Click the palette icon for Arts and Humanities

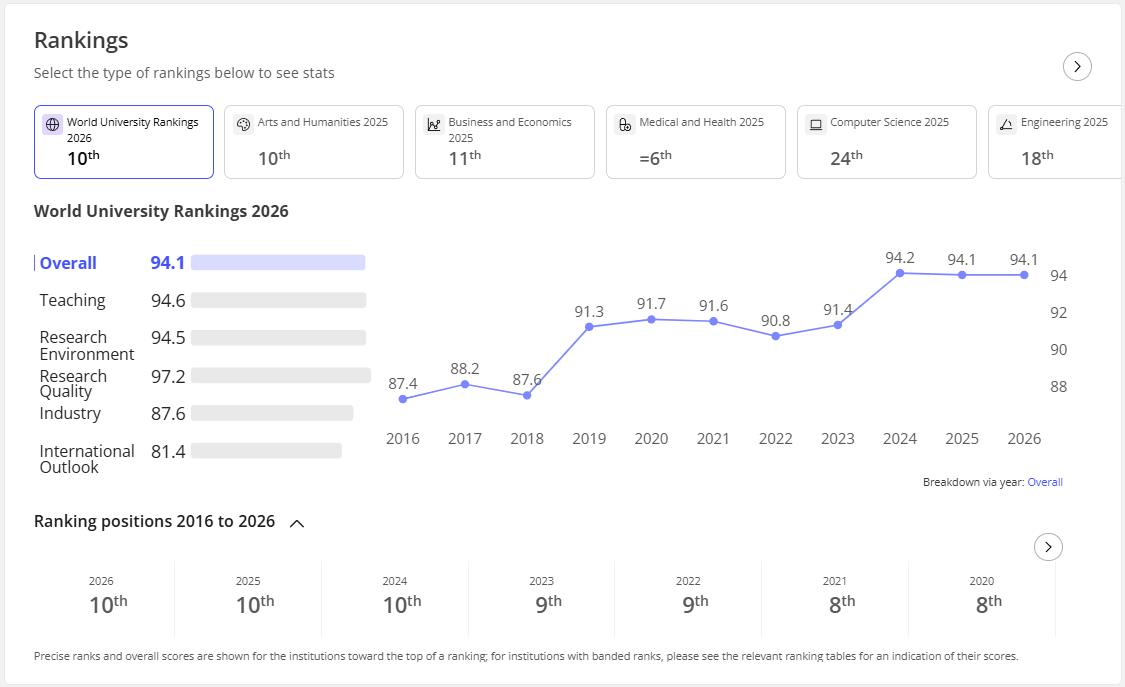coord(243,124)
